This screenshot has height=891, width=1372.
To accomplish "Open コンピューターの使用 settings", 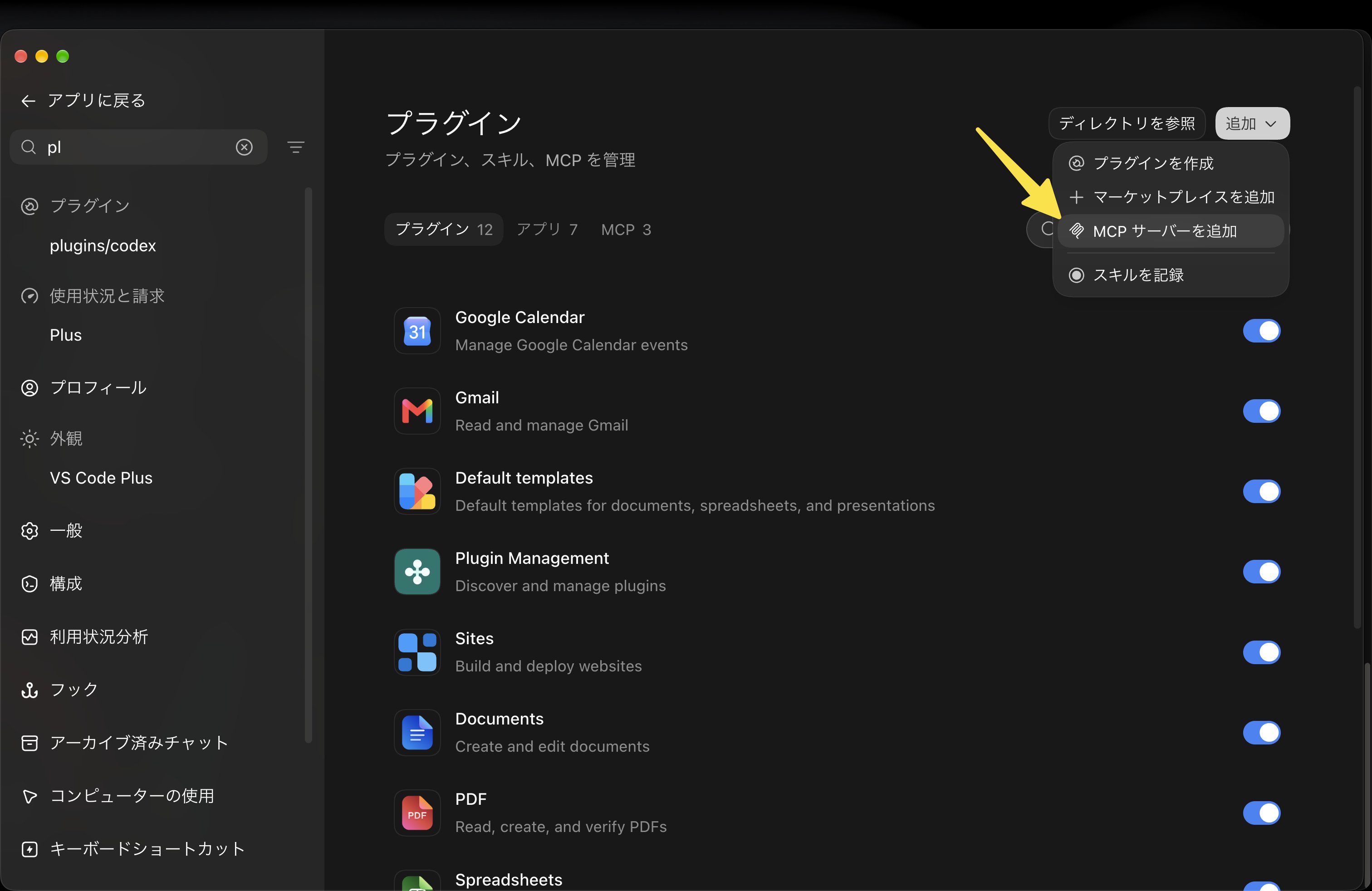I will [118, 795].
